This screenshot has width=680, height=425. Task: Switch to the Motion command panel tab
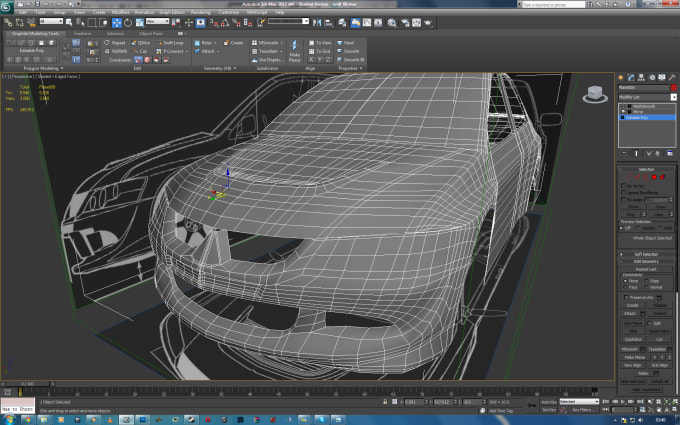[x=651, y=78]
